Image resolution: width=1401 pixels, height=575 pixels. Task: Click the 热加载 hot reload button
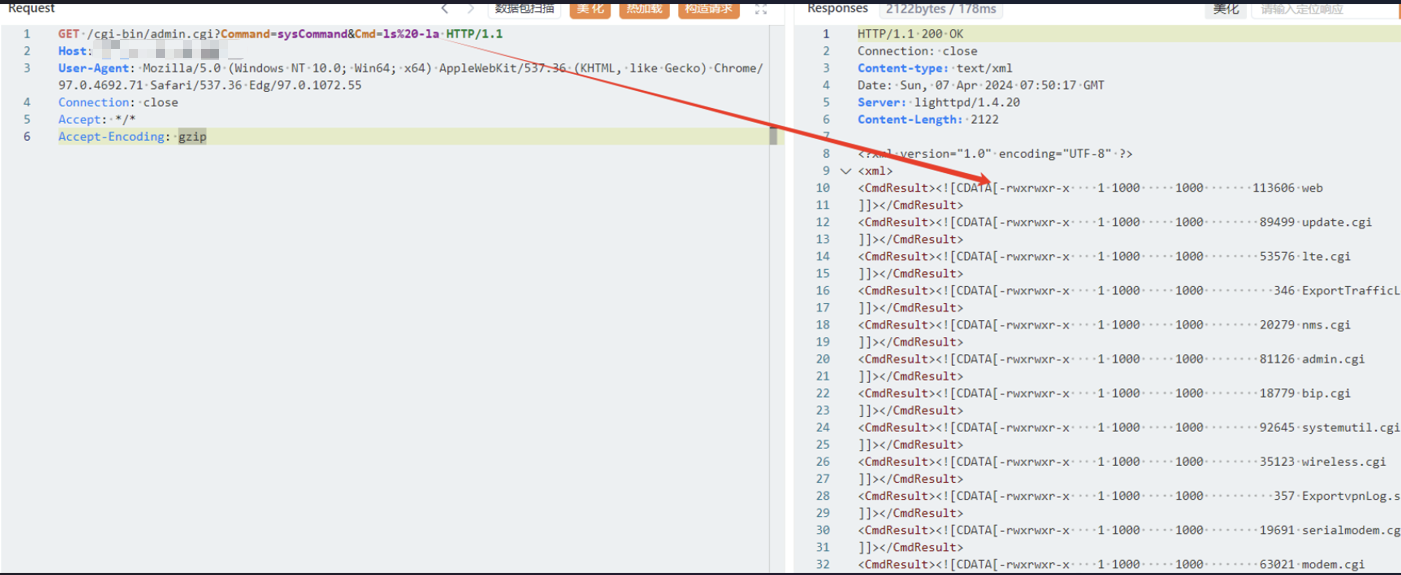pyautogui.click(x=645, y=9)
